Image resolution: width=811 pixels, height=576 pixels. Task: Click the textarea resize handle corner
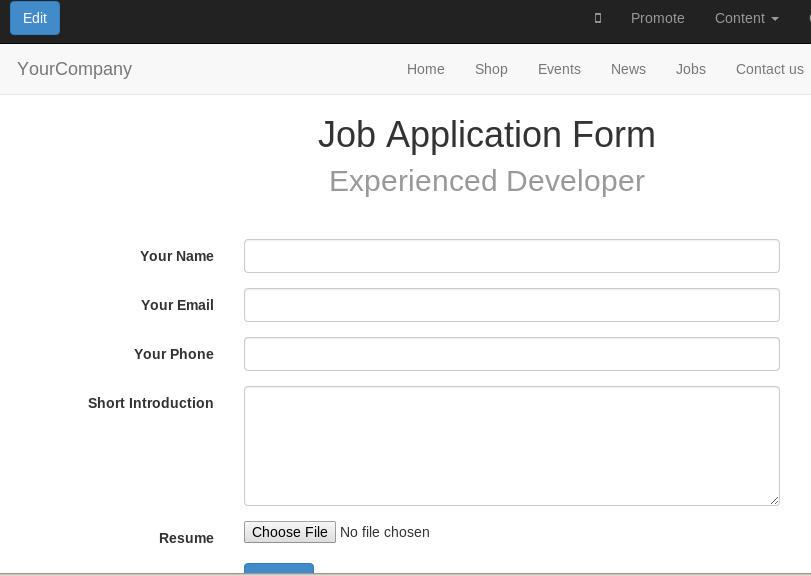tap(774, 500)
